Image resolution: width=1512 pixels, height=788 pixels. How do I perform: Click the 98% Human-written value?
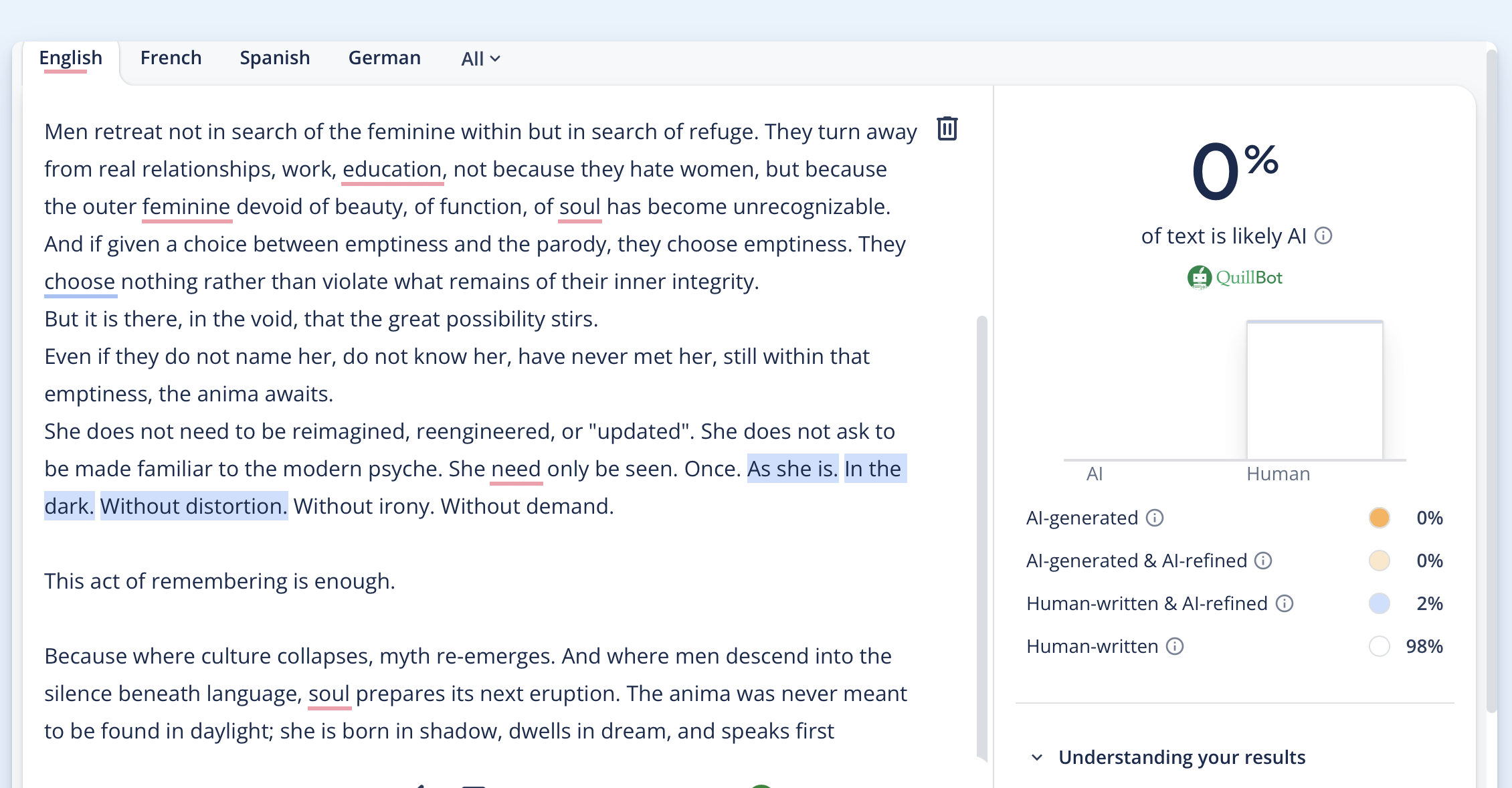click(x=1424, y=646)
